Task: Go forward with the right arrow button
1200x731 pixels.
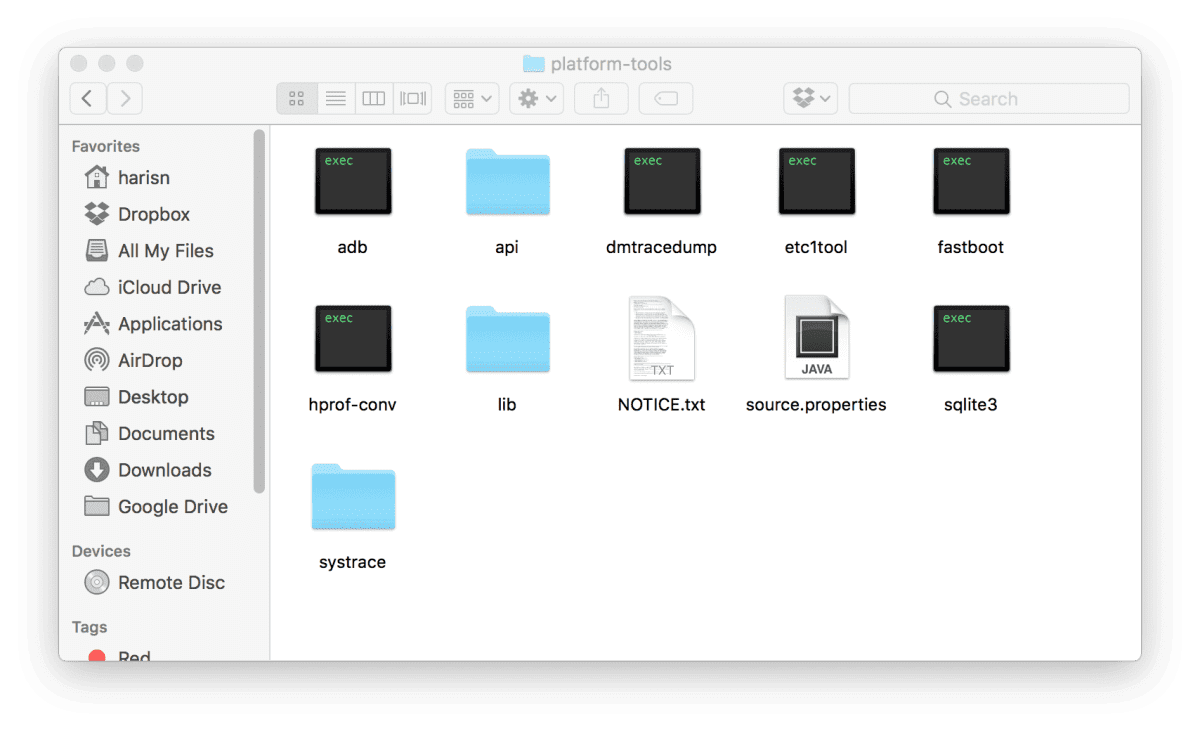Action: tap(125, 98)
